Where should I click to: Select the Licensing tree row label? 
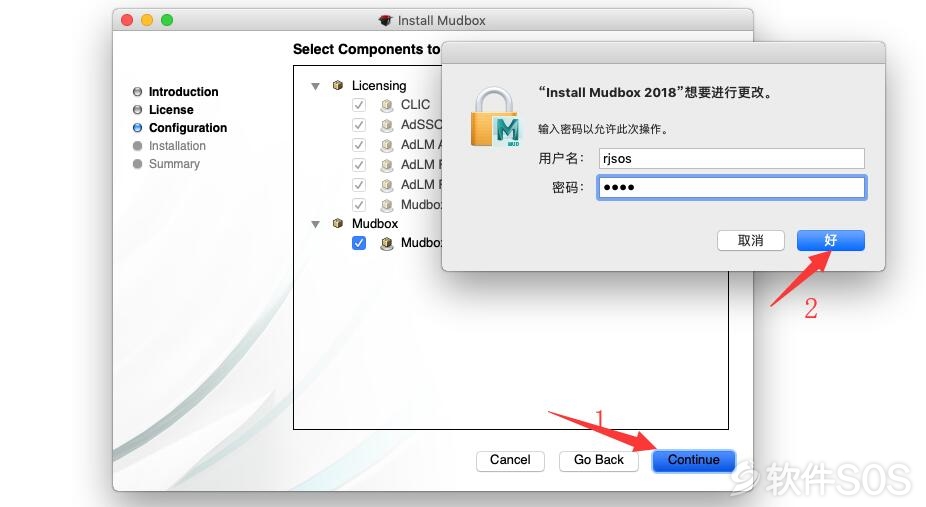[x=379, y=86]
